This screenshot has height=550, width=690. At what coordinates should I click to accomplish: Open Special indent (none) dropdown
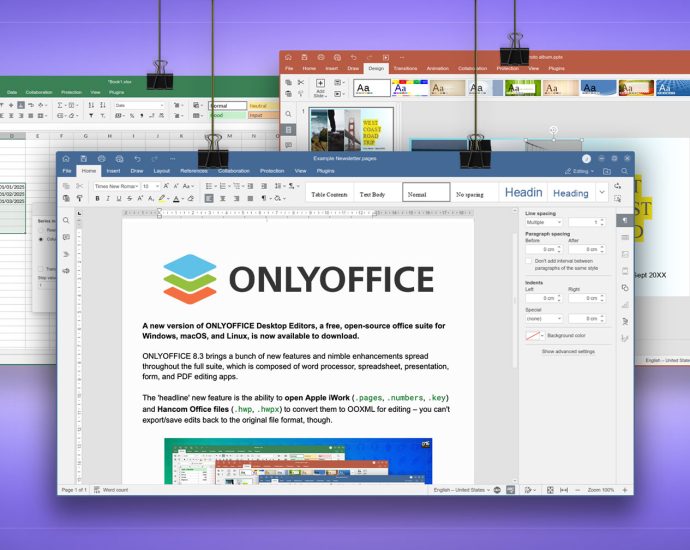544,319
